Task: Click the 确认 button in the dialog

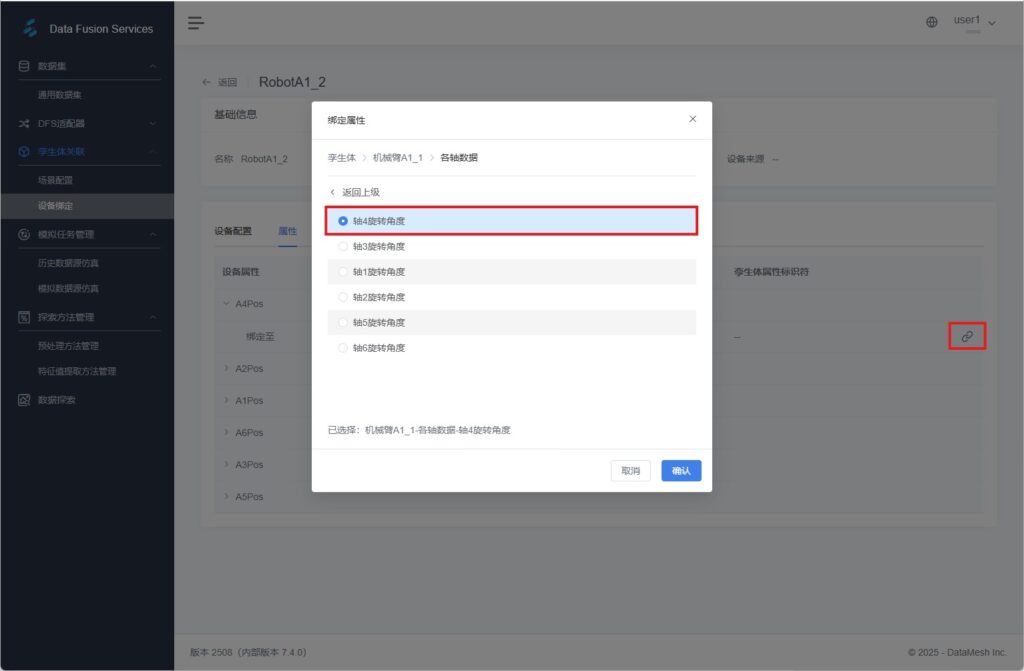Action: click(681, 470)
